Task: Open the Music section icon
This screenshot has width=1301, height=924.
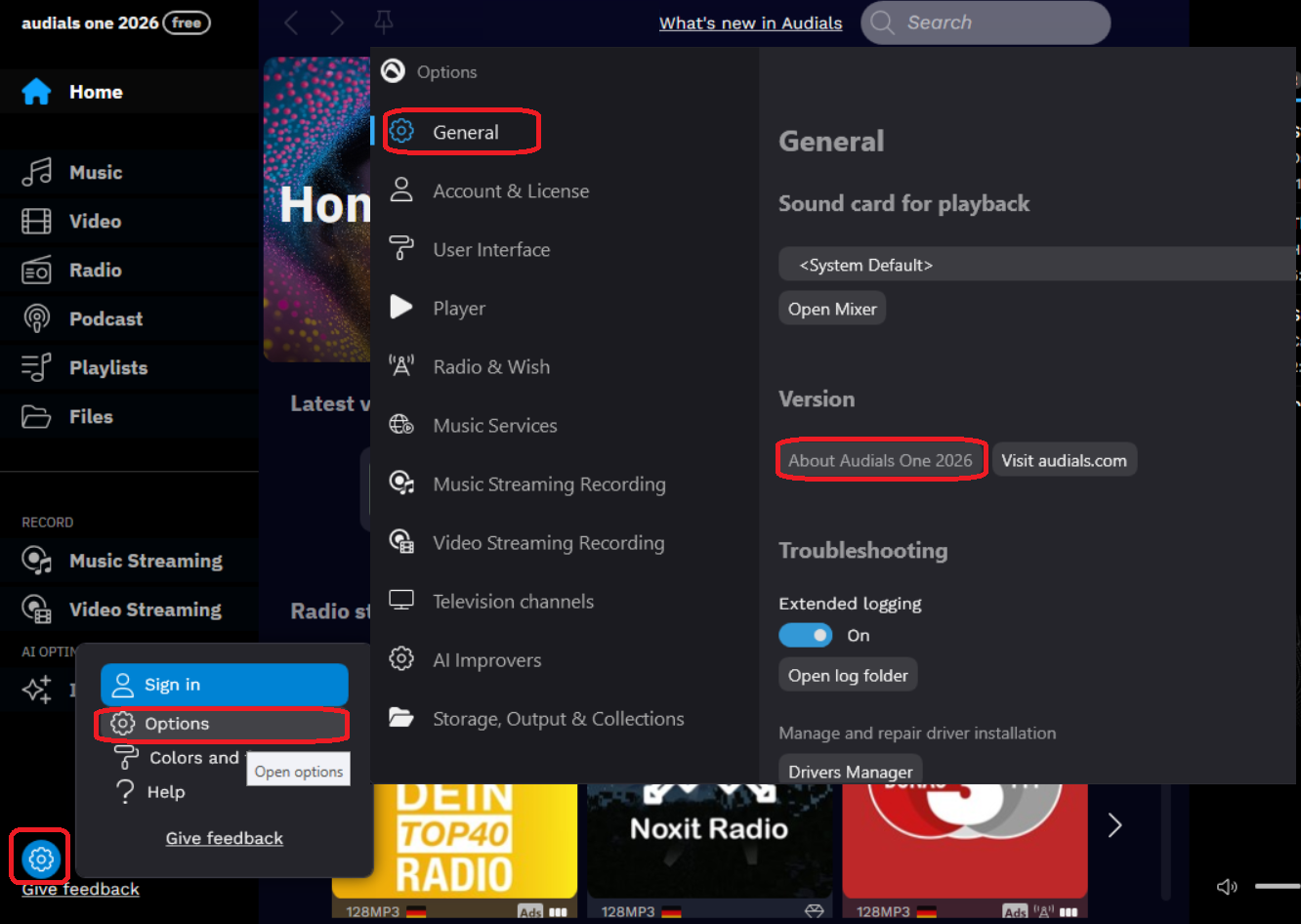Action: [36, 173]
